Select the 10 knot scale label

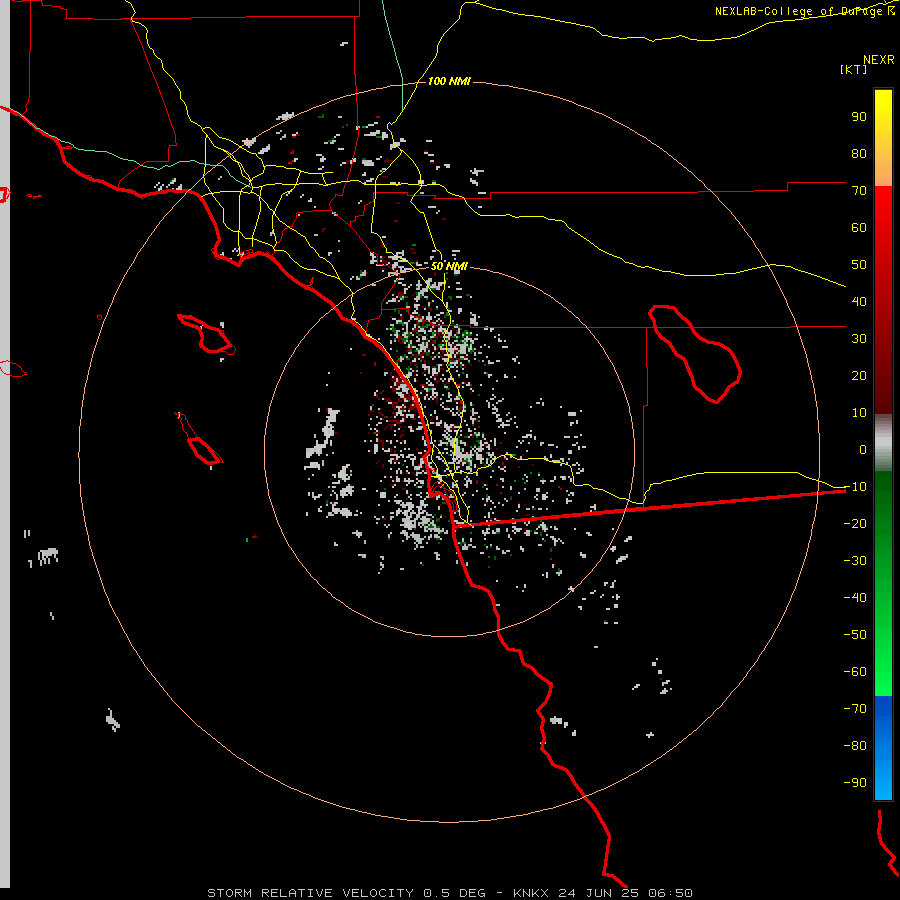tap(859, 413)
